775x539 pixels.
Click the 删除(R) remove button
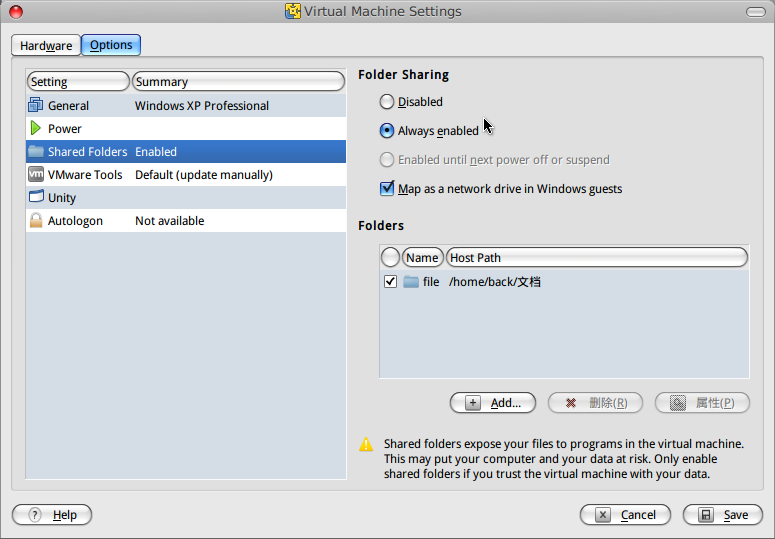(x=595, y=403)
